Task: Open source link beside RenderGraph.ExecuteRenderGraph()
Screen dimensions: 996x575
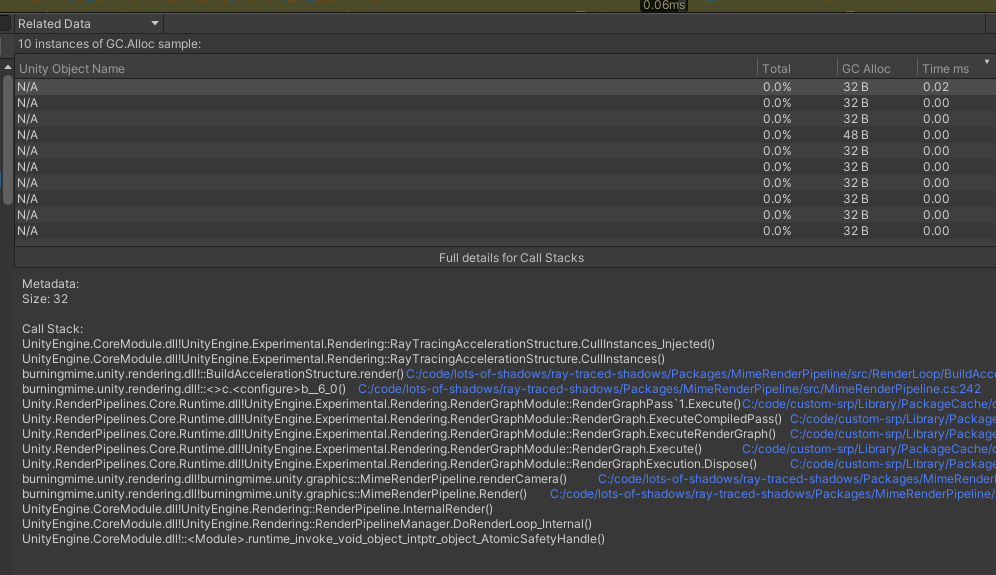Action: (892, 434)
